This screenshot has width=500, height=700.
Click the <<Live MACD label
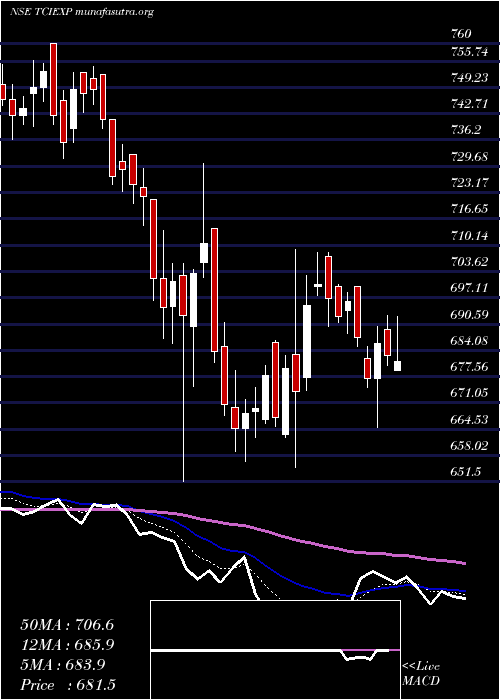pos(421,674)
